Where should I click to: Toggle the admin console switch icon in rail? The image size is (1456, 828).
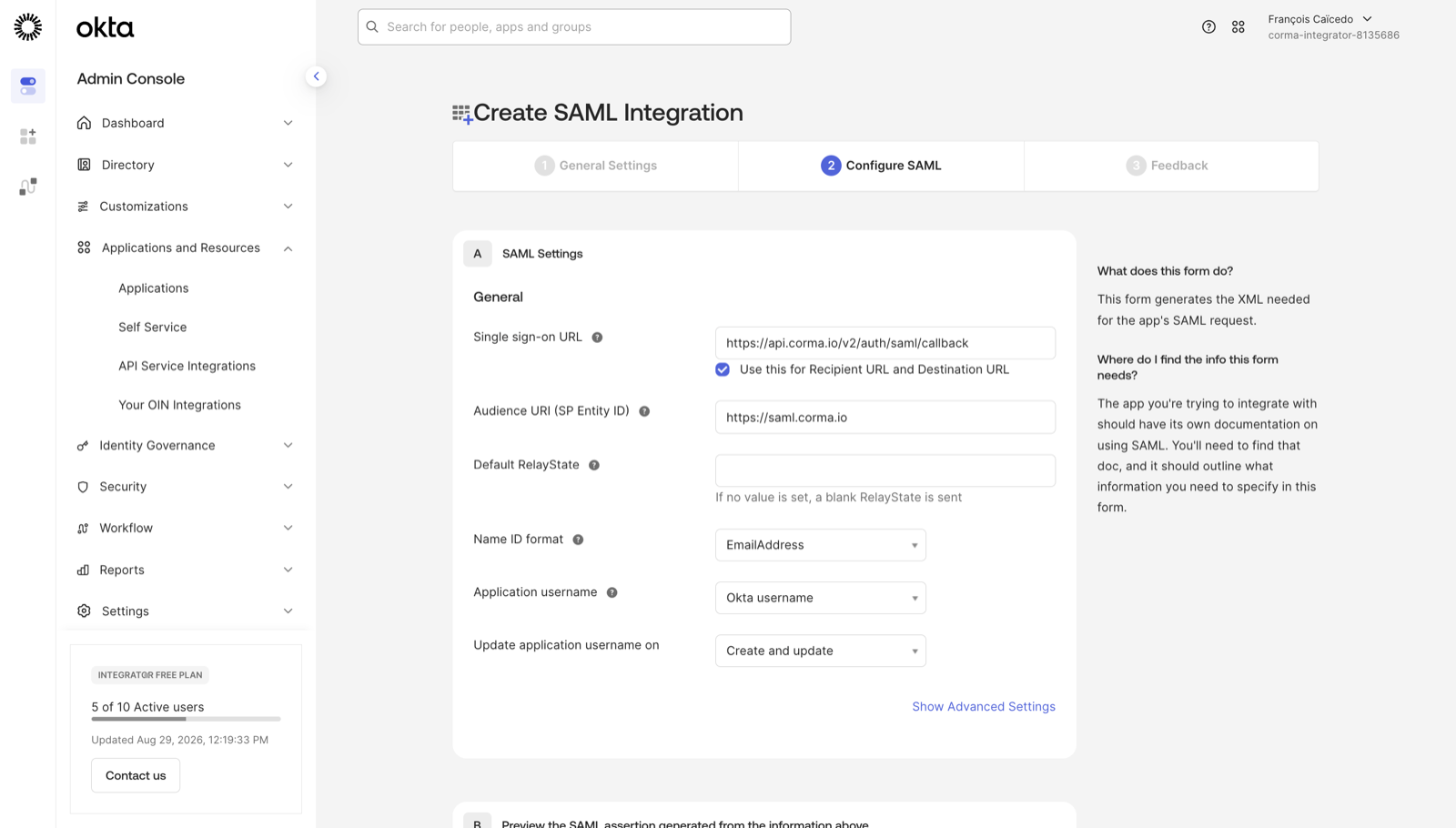click(28, 86)
